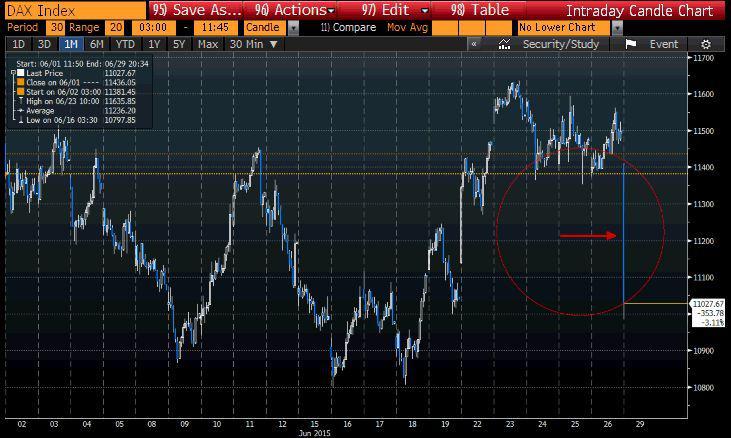Click the 03:00 start time field
This screenshot has width=731, height=438.
coord(154,28)
